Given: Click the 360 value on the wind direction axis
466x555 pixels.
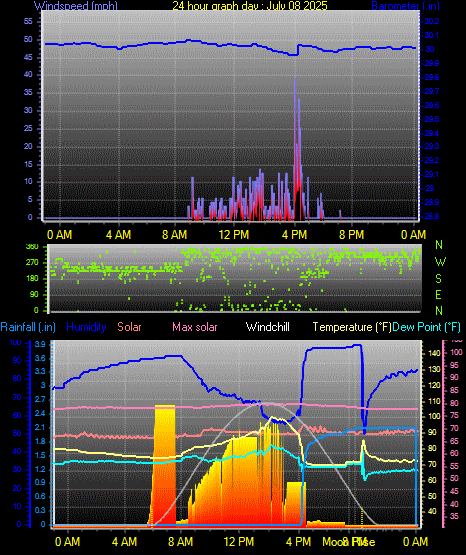Looking at the screenshot, I should tap(32, 247).
